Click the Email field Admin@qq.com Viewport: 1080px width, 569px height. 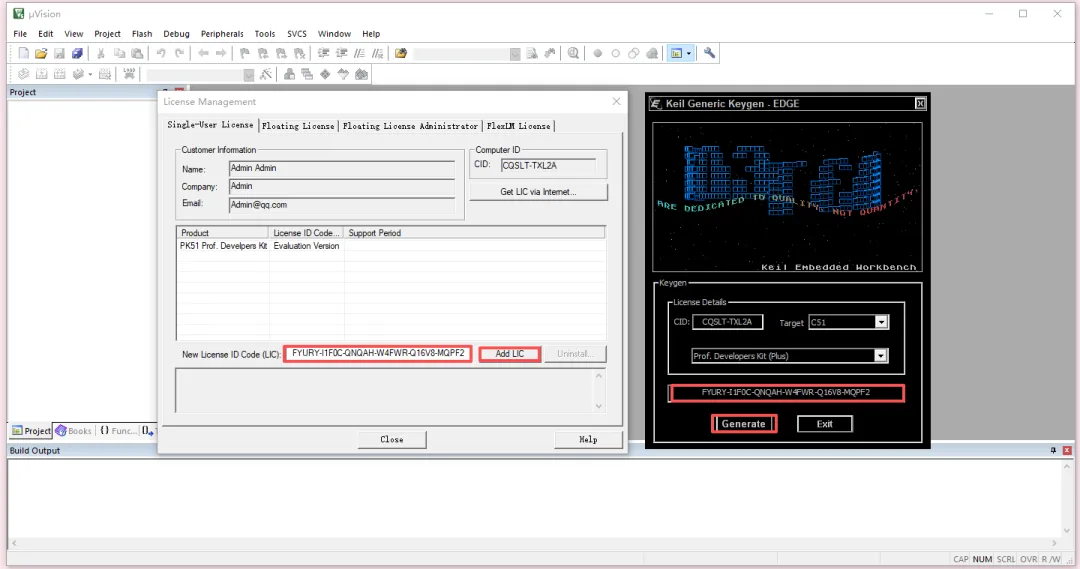[x=342, y=205]
